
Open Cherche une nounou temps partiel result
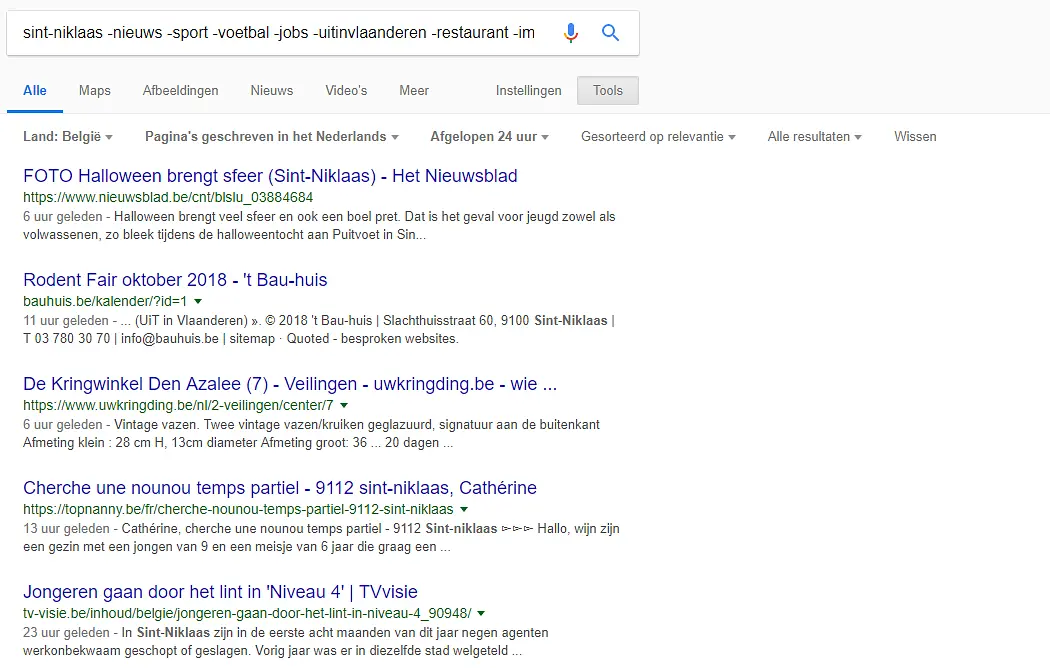(x=280, y=488)
